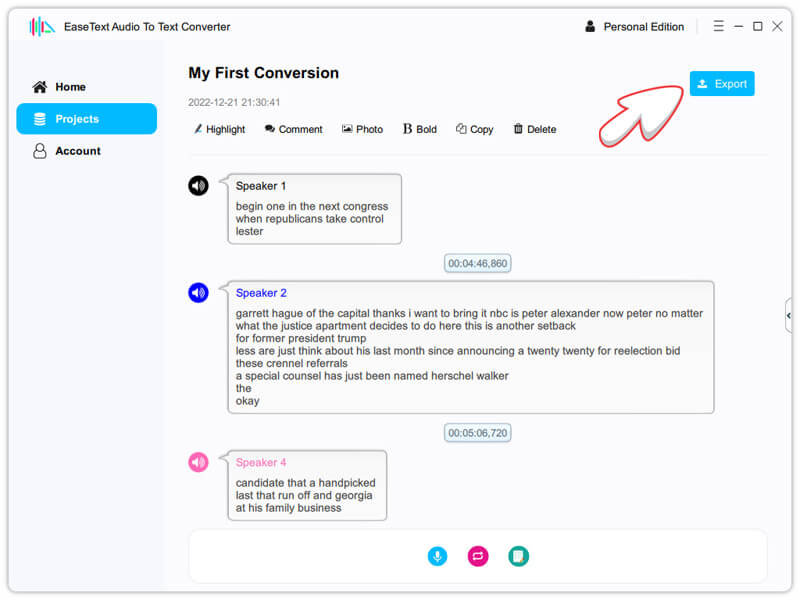Play Speaker 4 audio with pink speaker icon

coord(198,462)
